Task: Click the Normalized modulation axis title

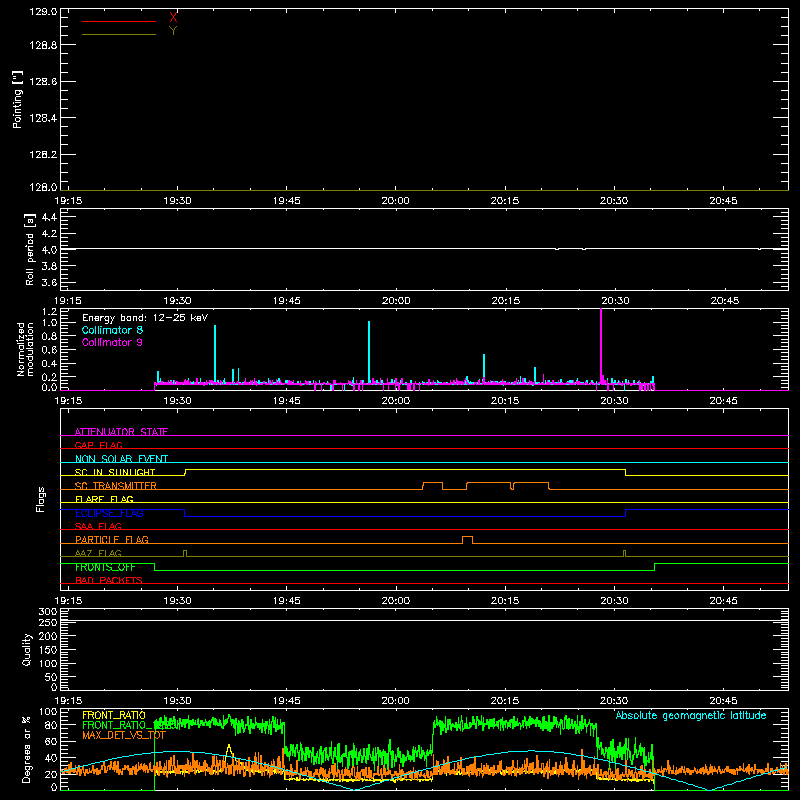Action: point(25,349)
